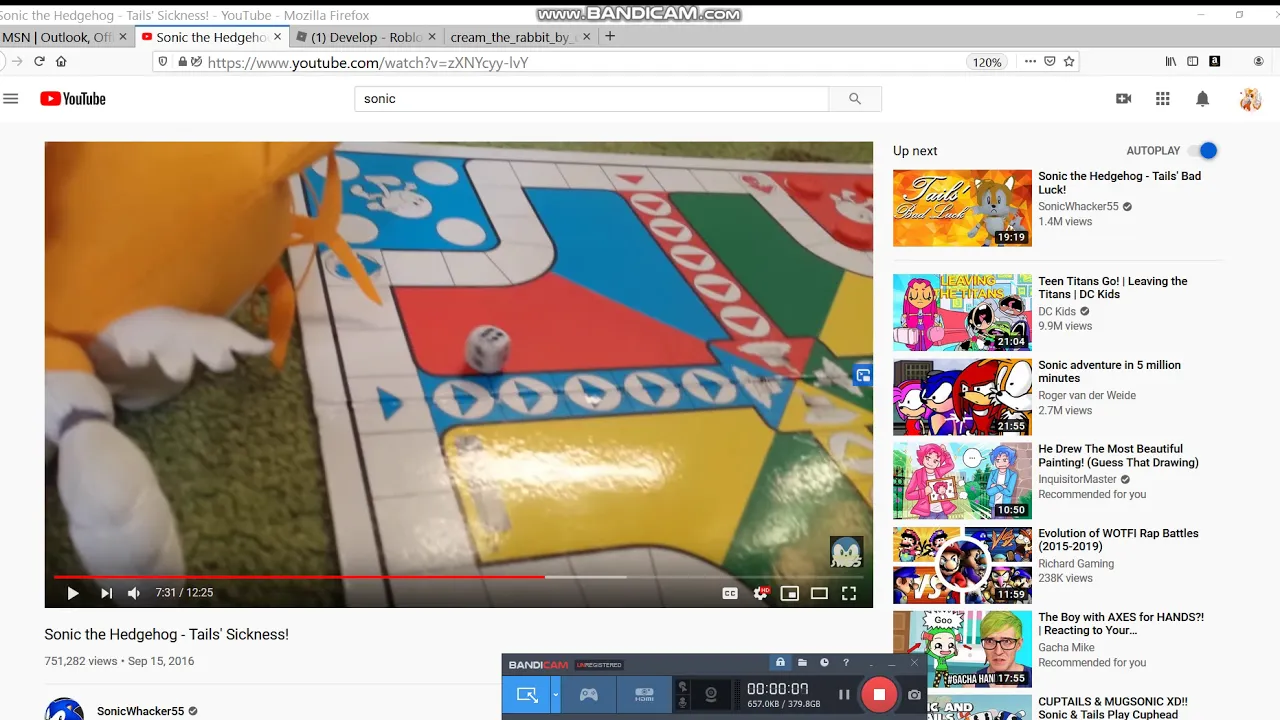The width and height of the screenshot is (1280, 720).
Task: View site security lock information
Action: pyautogui.click(x=183, y=62)
